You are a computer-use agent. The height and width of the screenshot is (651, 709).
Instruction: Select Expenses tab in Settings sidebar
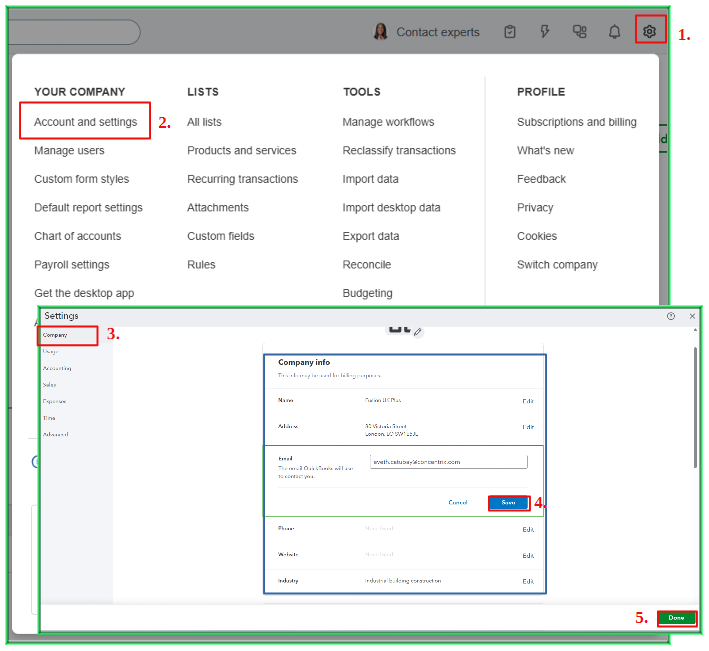tap(54, 401)
